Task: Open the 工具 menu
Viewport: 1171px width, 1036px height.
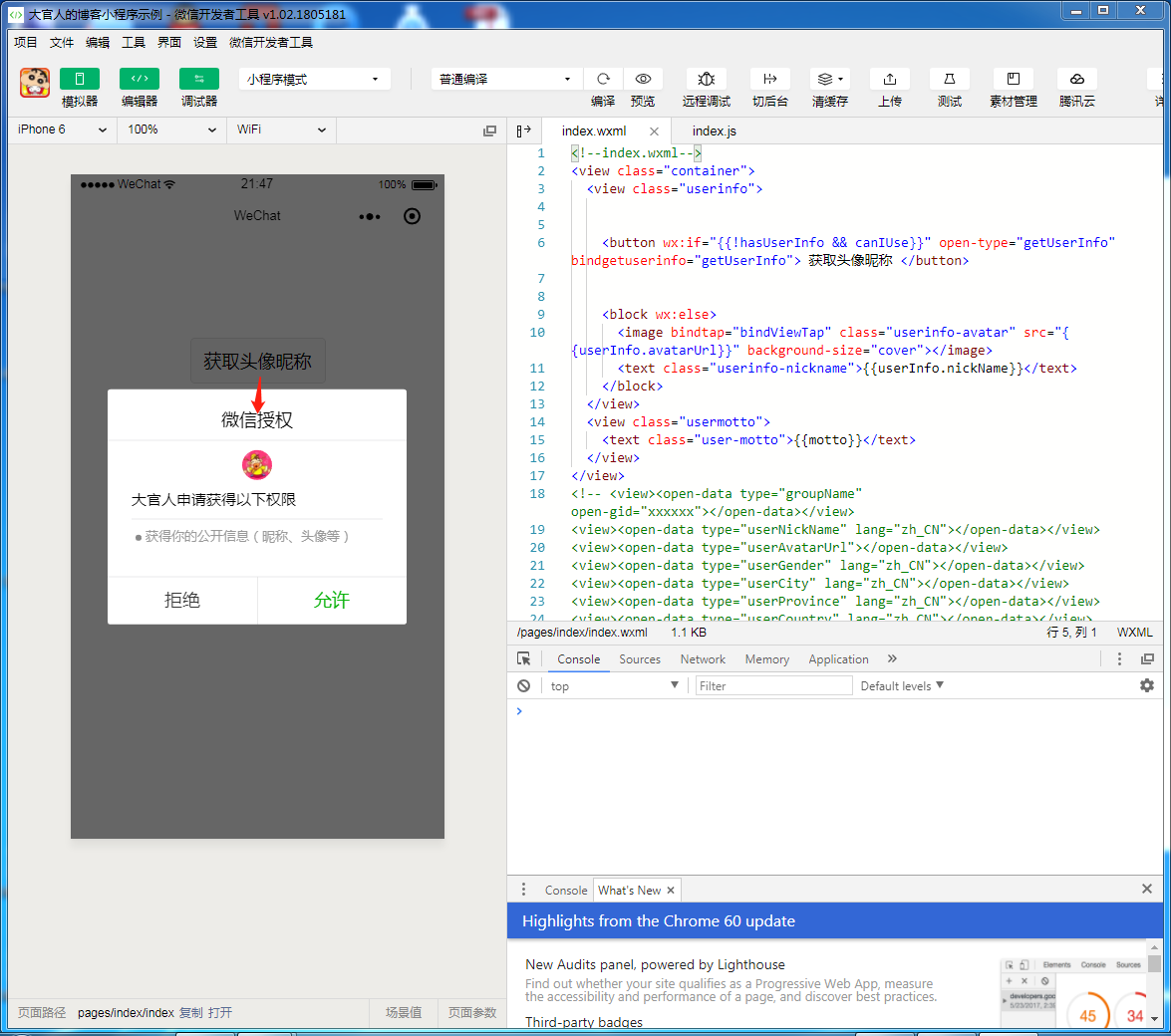Action: coord(133,43)
